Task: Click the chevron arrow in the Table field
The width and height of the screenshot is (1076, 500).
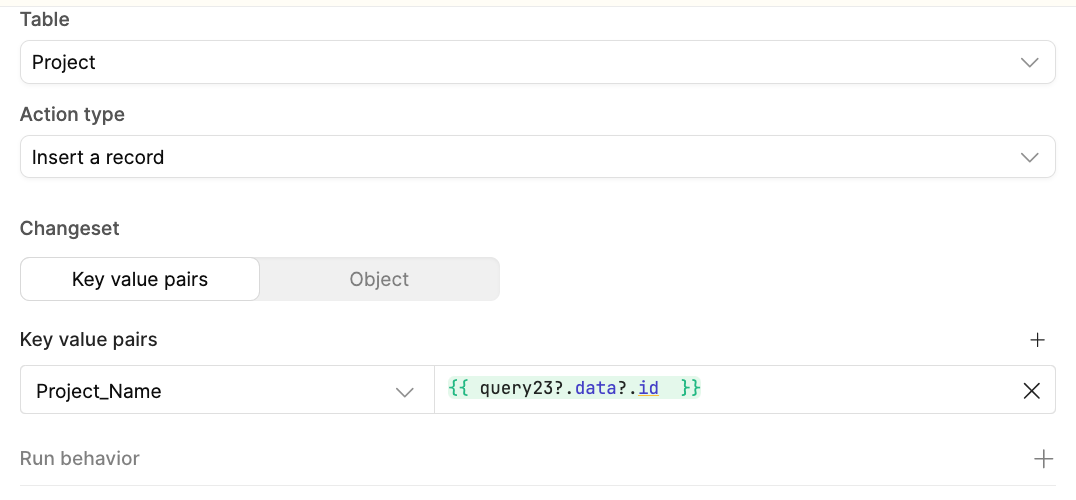Action: [1029, 63]
